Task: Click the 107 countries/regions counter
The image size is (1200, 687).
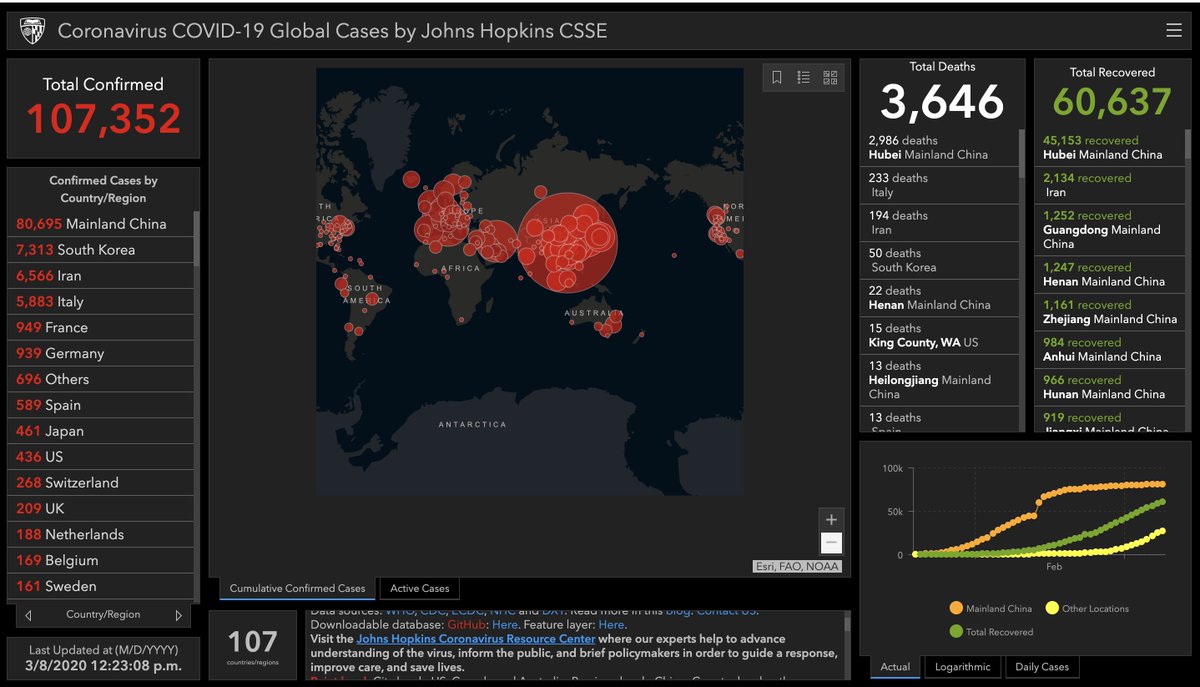Action: tap(252, 644)
